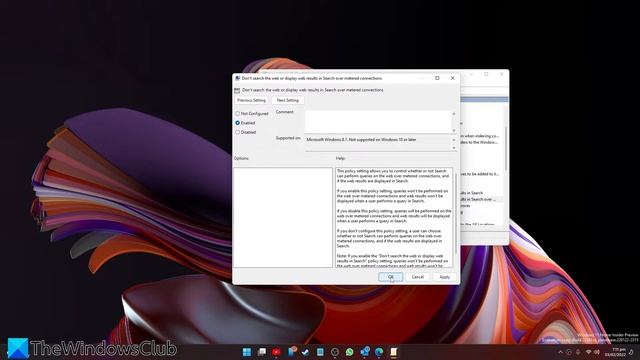Click the policy icon beside setting title
The image size is (640, 360).
click(237, 90)
